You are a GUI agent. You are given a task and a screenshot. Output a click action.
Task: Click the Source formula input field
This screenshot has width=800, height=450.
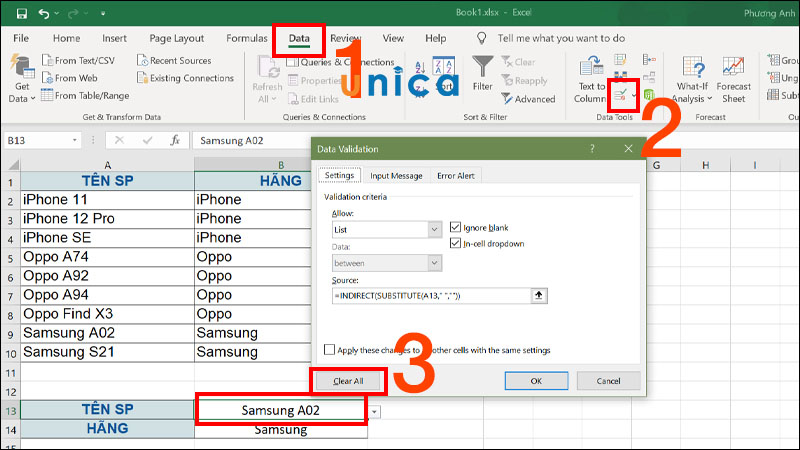coord(432,295)
